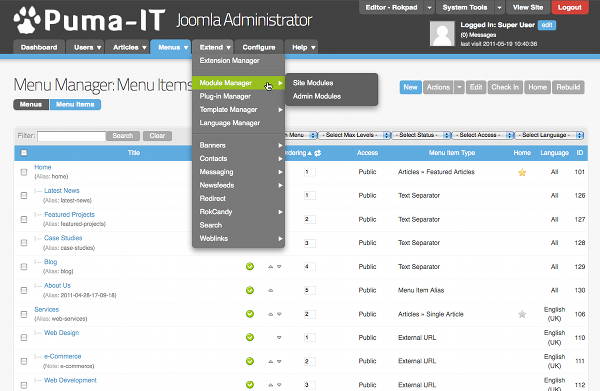Toggle published status icon for Blog row

pyautogui.click(x=250, y=266)
